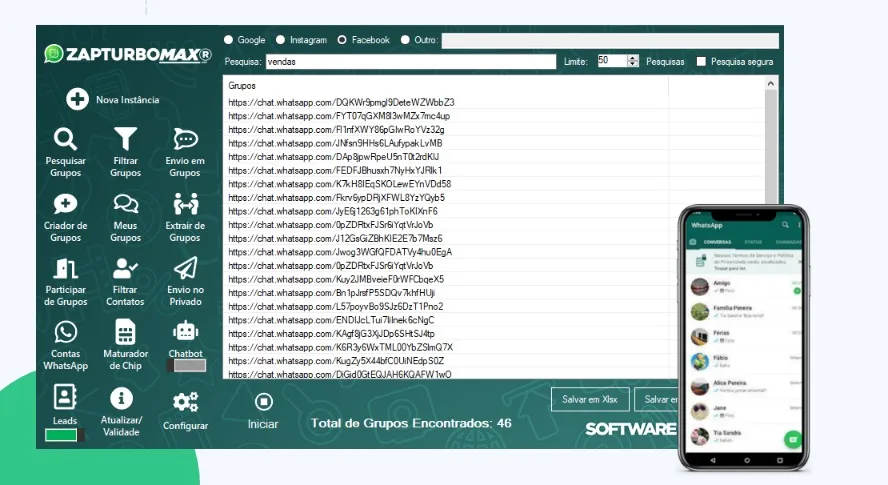
Task: Select the Facebook radio button
Action: tap(342, 40)
